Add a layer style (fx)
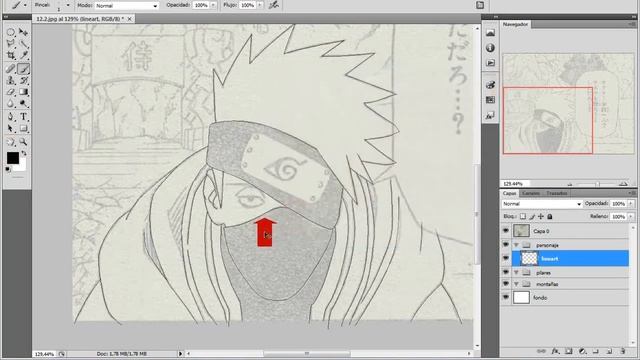 [555, 351]
